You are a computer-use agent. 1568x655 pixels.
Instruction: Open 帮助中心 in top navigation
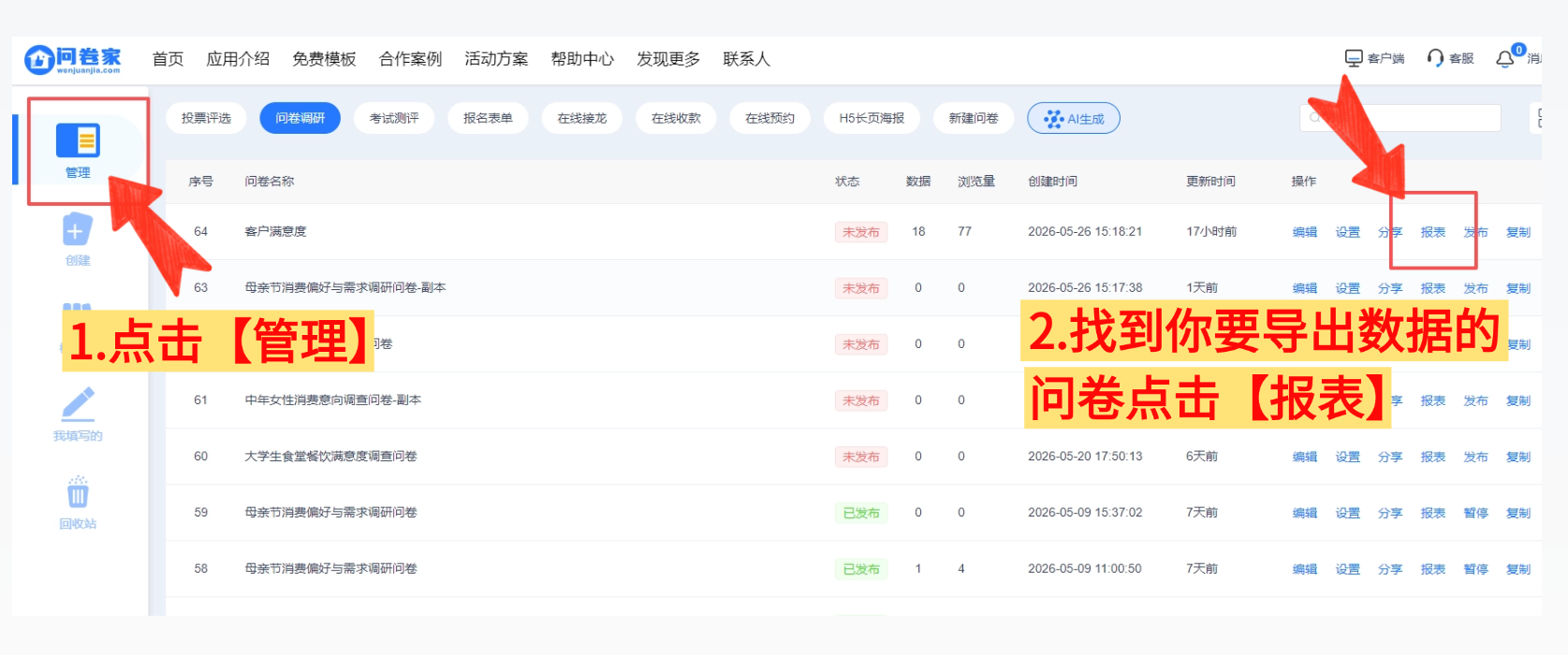[x=582, y=59]
